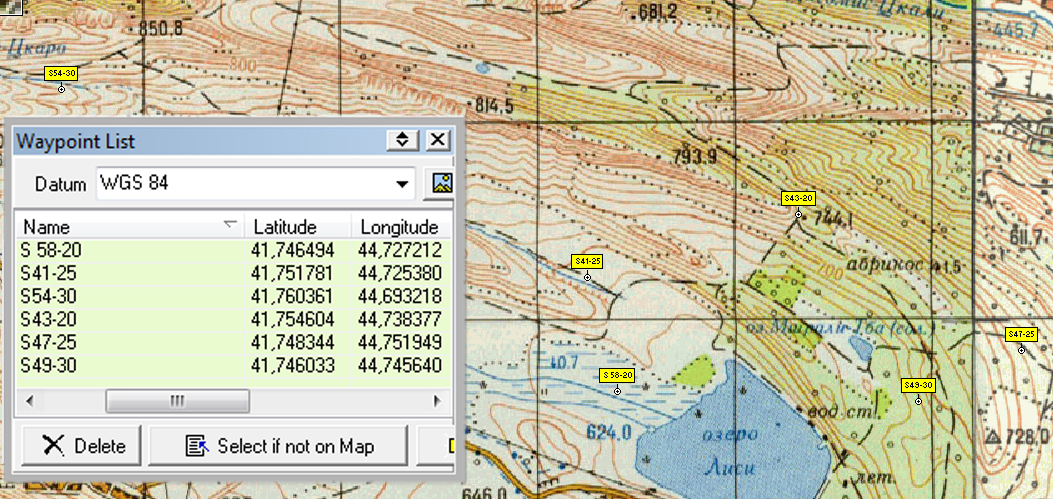This screenshot has height=499, width=1053.
Task: Click the S47-25 waypoint marker on map
Action: 1021,349
